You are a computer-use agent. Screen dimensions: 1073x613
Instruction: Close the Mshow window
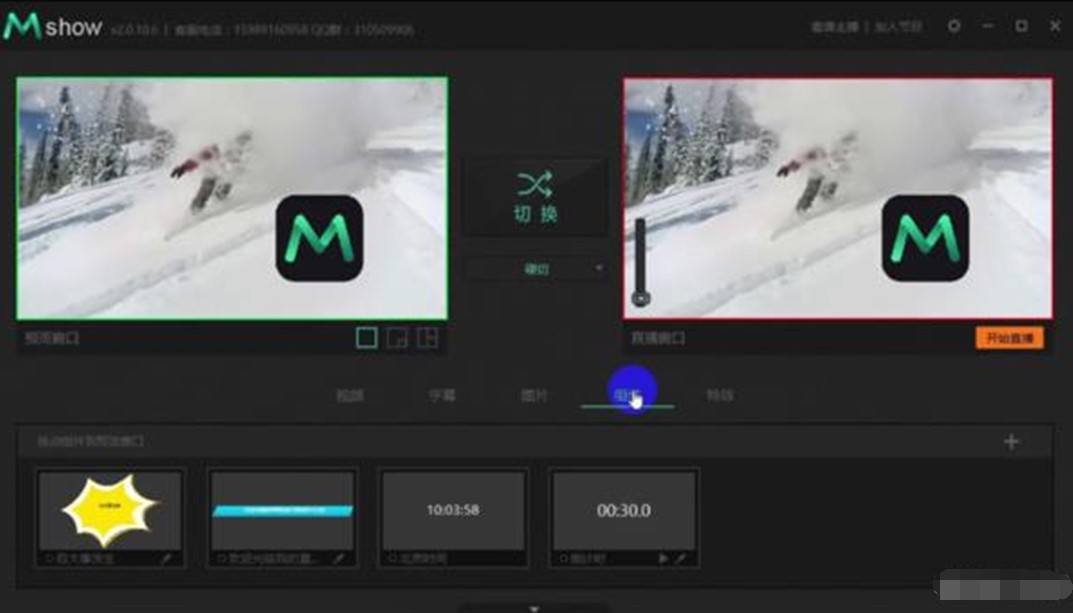(x=1055, y=26)
